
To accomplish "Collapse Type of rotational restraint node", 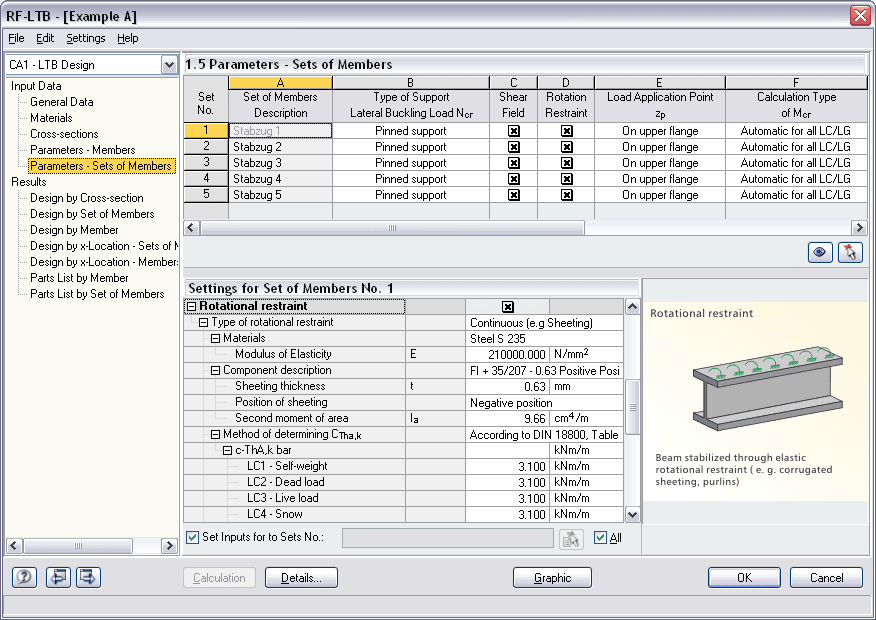I will pos(203,322).
